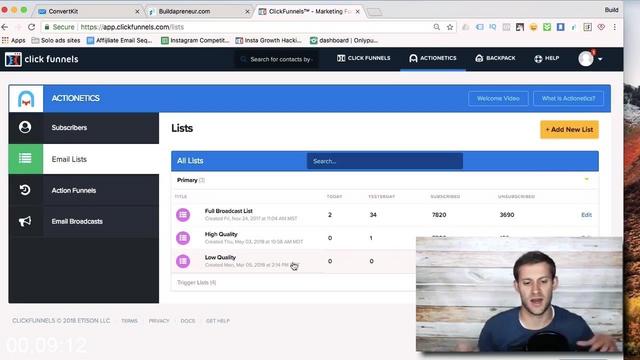The image size is (640, 360).
Task: Open the Chrome three-dot menu
Action: 614,27
